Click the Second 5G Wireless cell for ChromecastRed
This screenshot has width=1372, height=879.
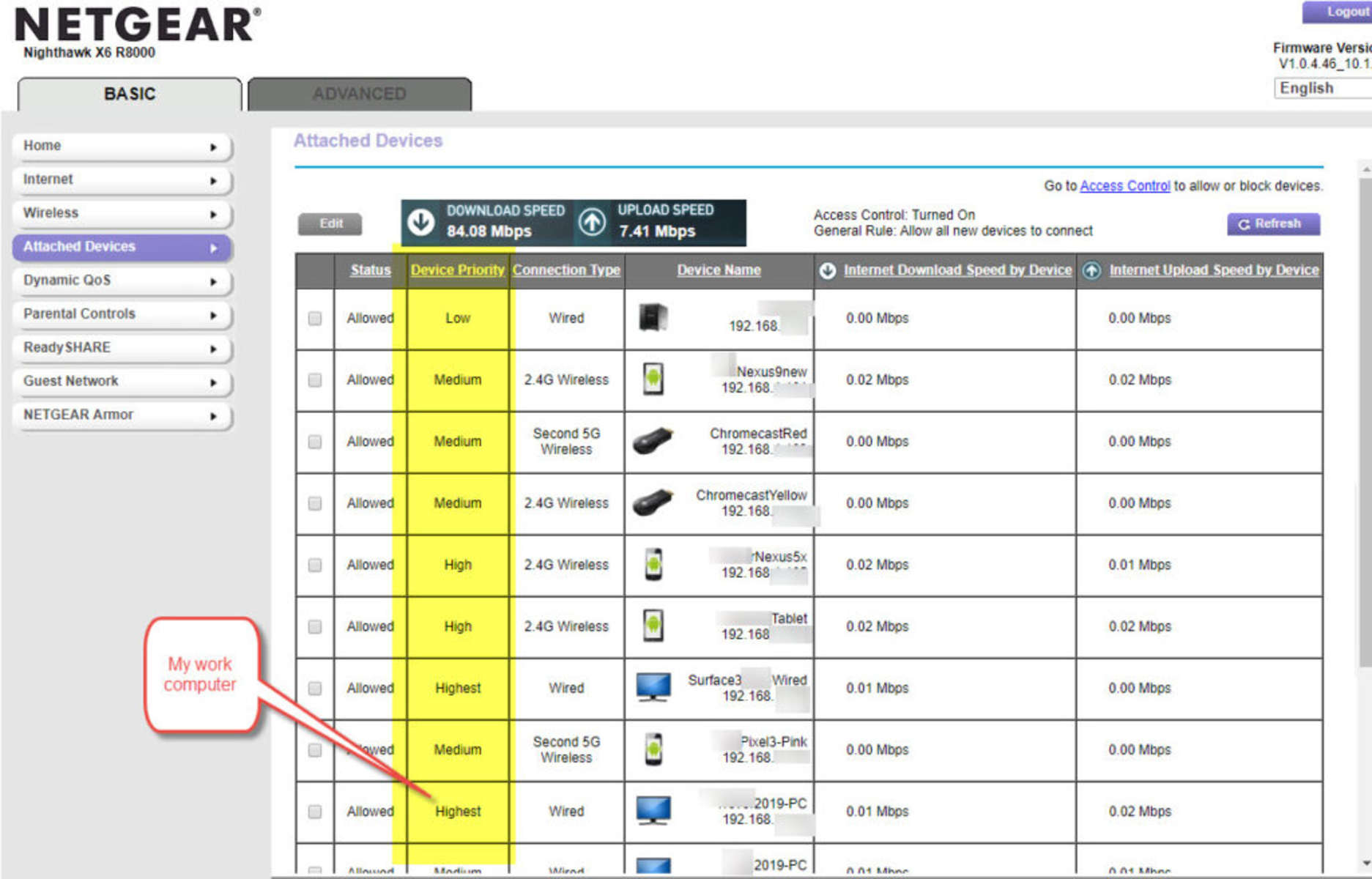[566, 442]
